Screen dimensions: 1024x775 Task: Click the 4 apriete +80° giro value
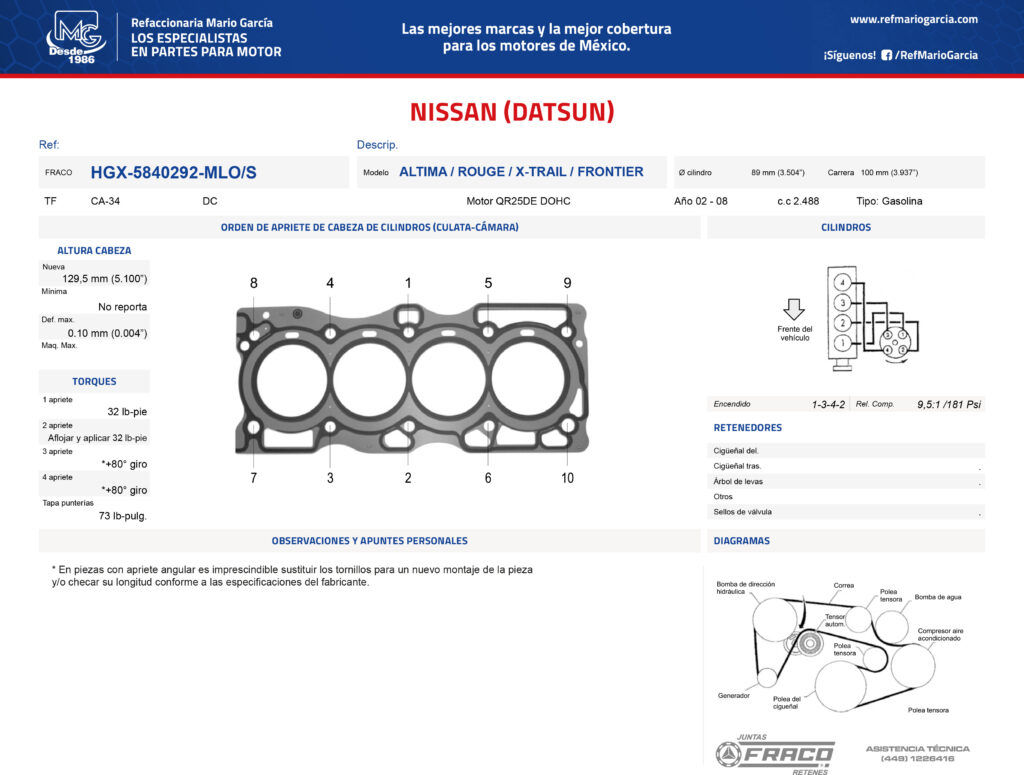(124, 490)
